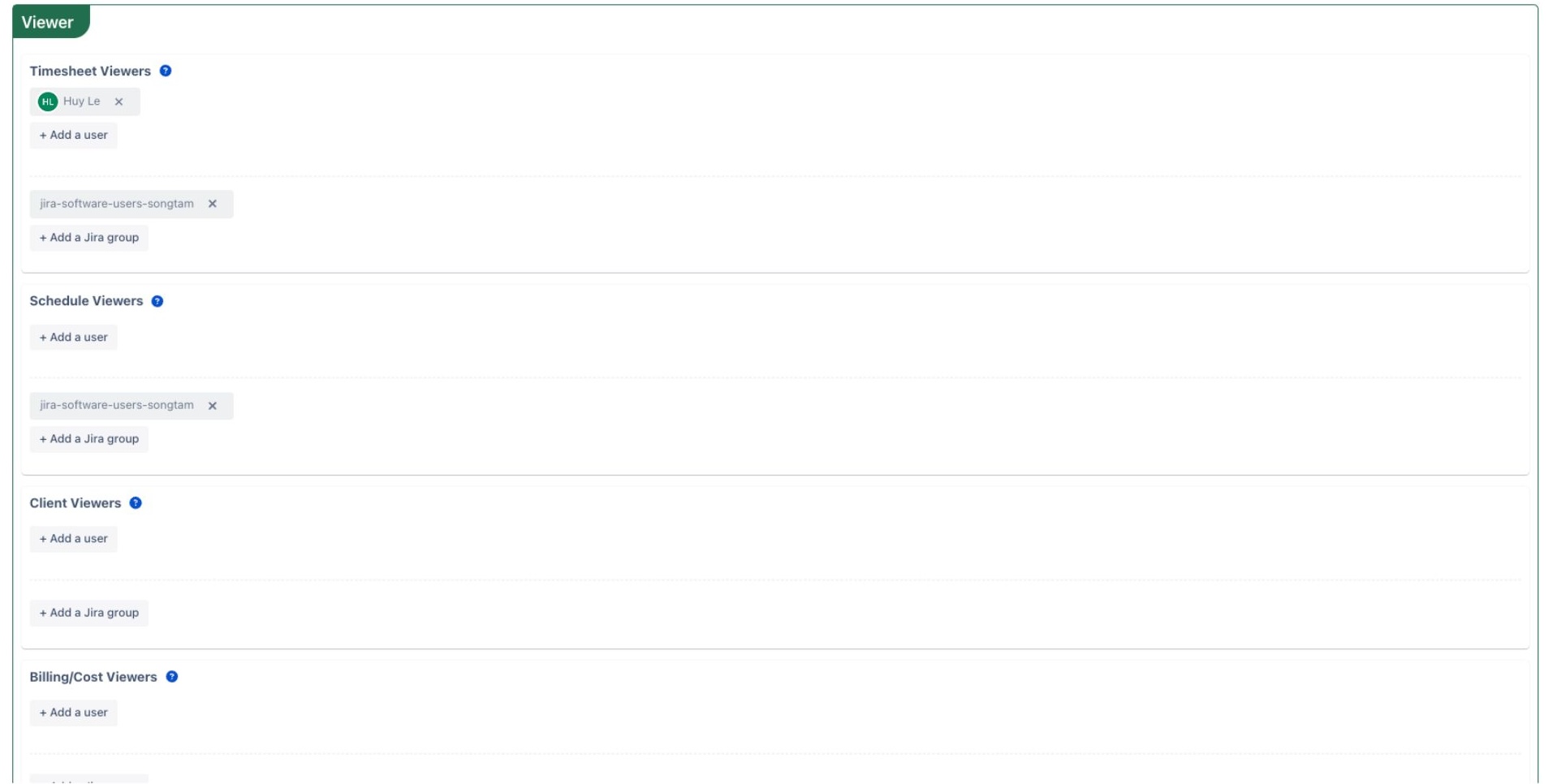Click the Timesheet Viewers heading
This screenshot has height=784, width=1553.
coord(90,71)
